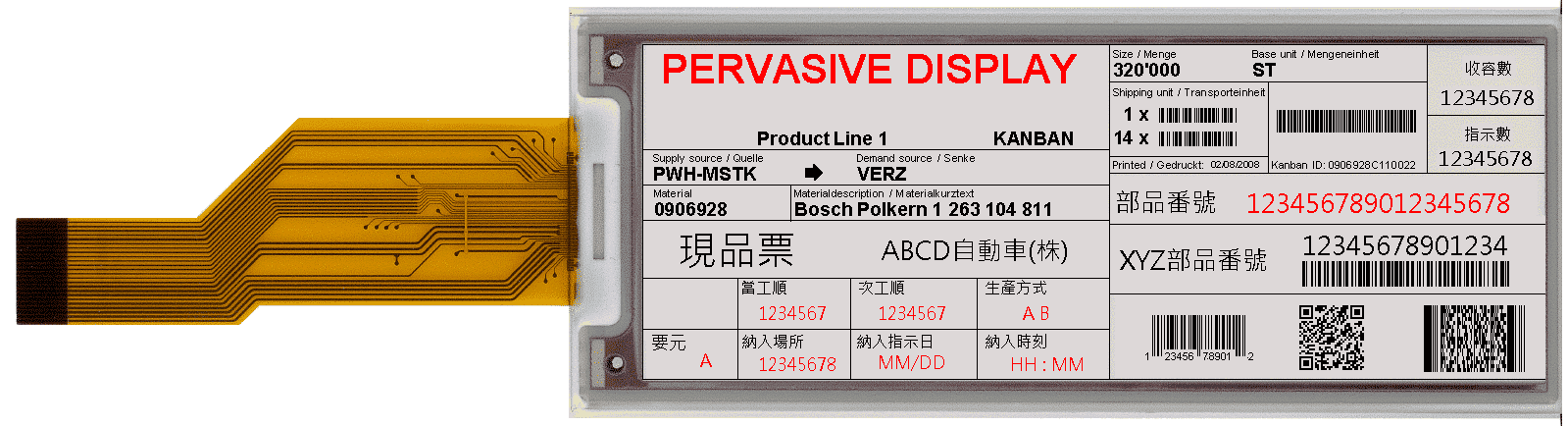Viewport: 1568px width, 426px height.
Task: Click the QR code
Action: [1332, 337]
